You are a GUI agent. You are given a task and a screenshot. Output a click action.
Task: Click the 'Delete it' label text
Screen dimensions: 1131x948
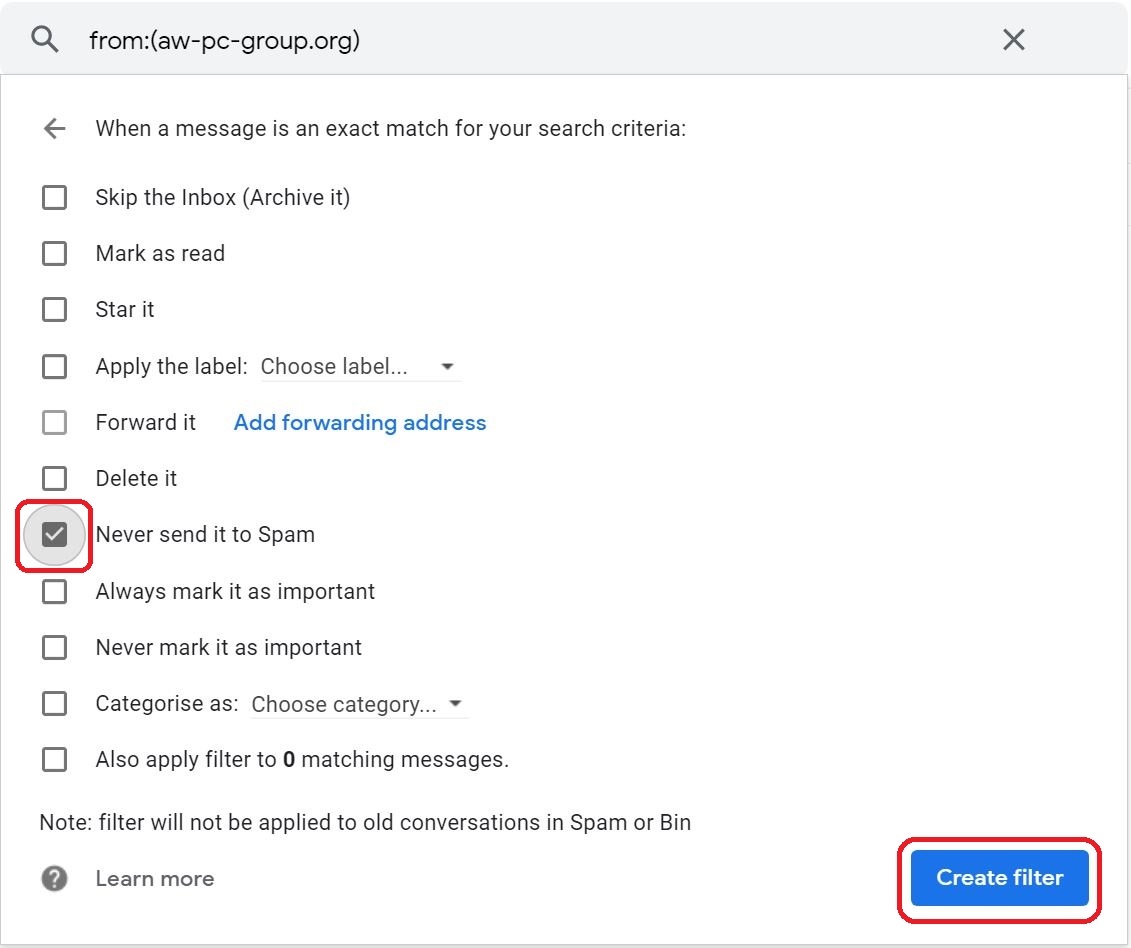tap(136, 478)
